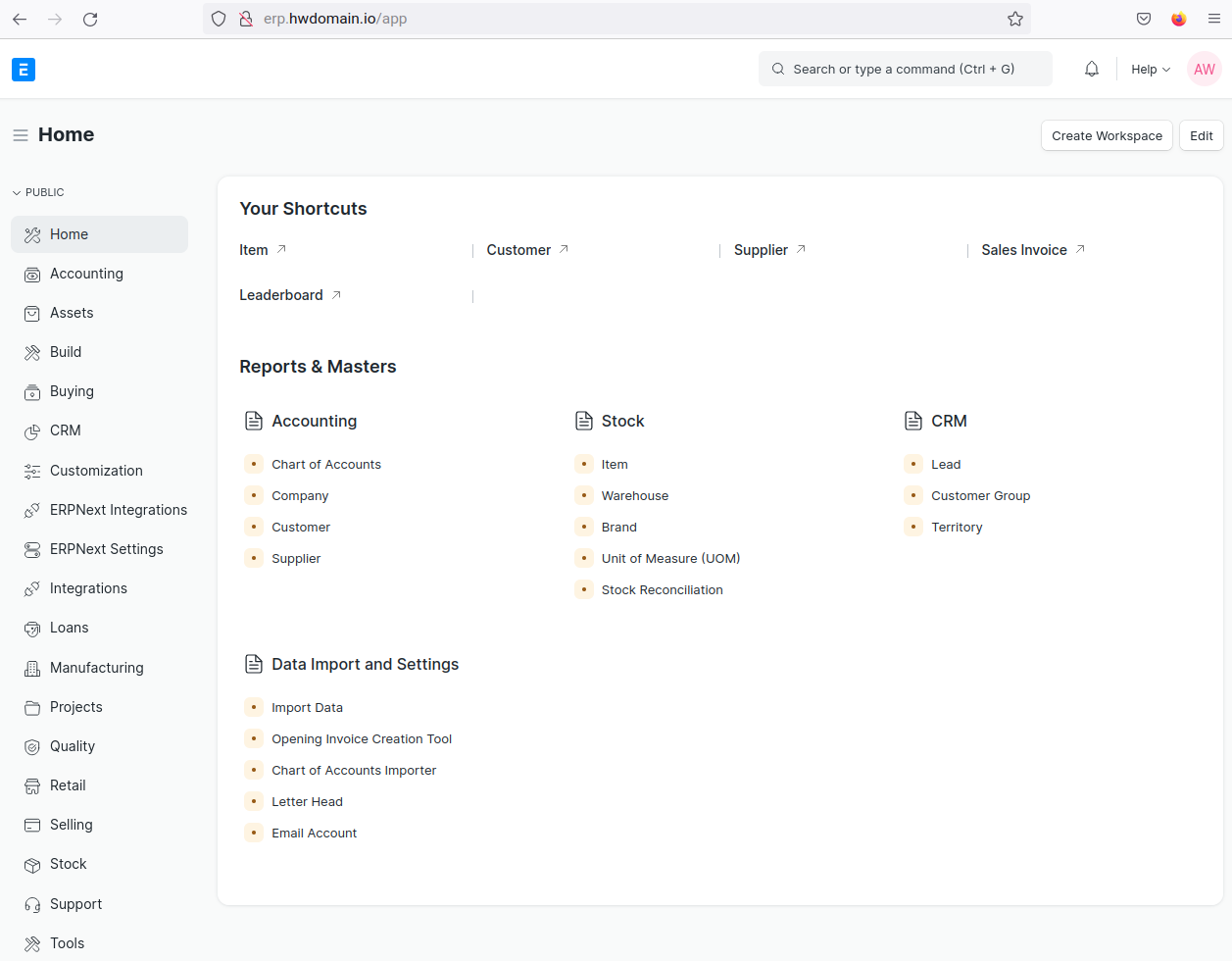The height and width of the screenshot is (961, 1232).
Task: Click the Accounting sidebar icon
Action: coord(32,275)
